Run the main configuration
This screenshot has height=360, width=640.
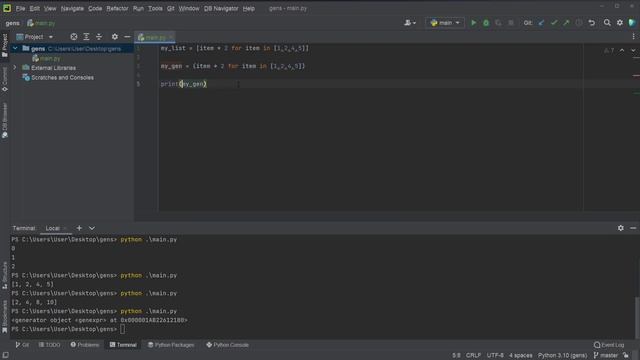[x=473, y=23]
